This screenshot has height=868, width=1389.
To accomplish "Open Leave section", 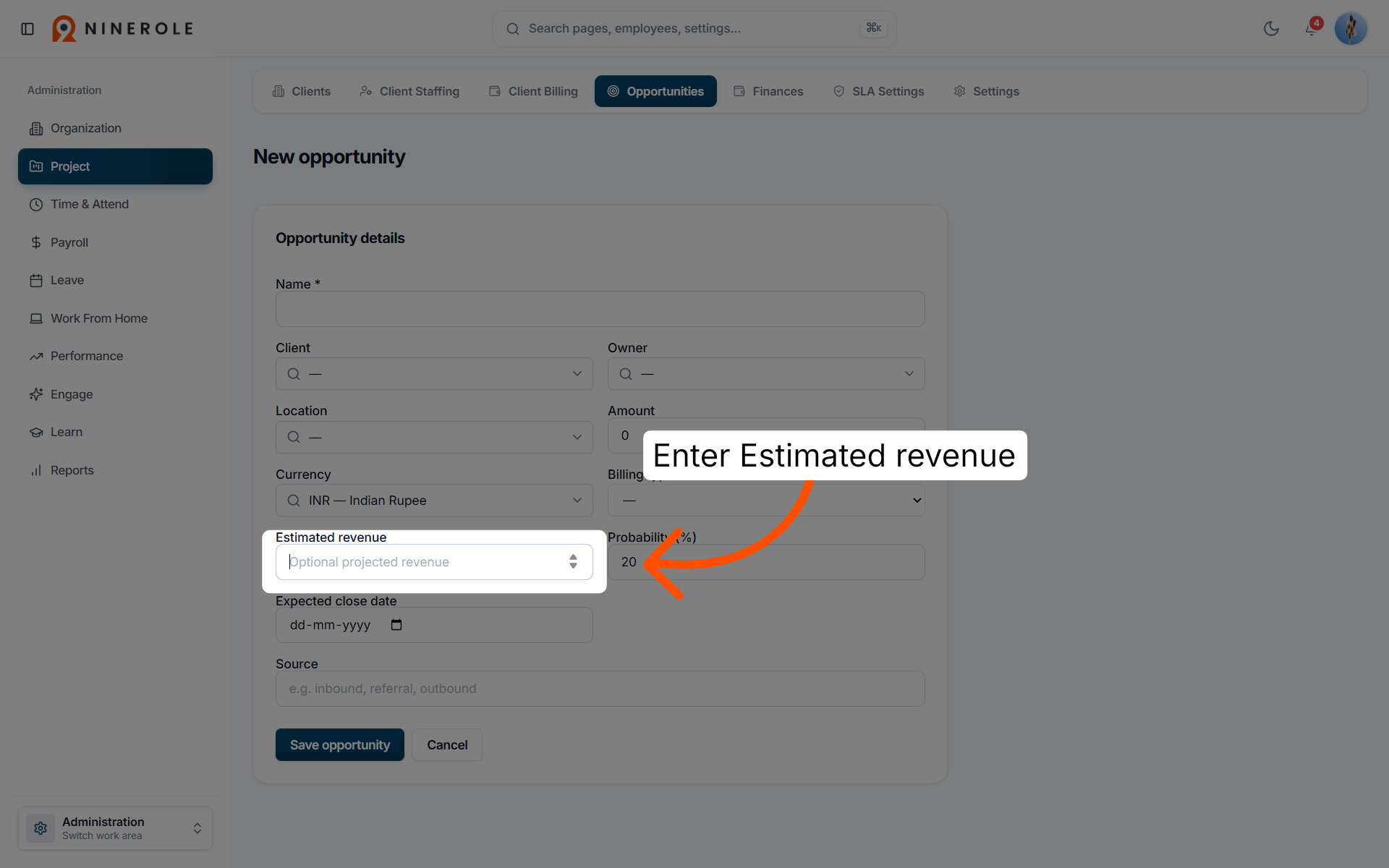I will click(x=115, y=280).
